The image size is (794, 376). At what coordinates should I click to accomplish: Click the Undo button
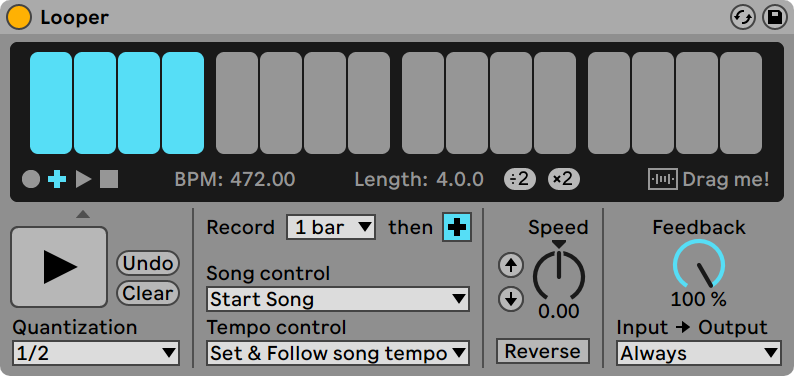[x=148, y=263]
